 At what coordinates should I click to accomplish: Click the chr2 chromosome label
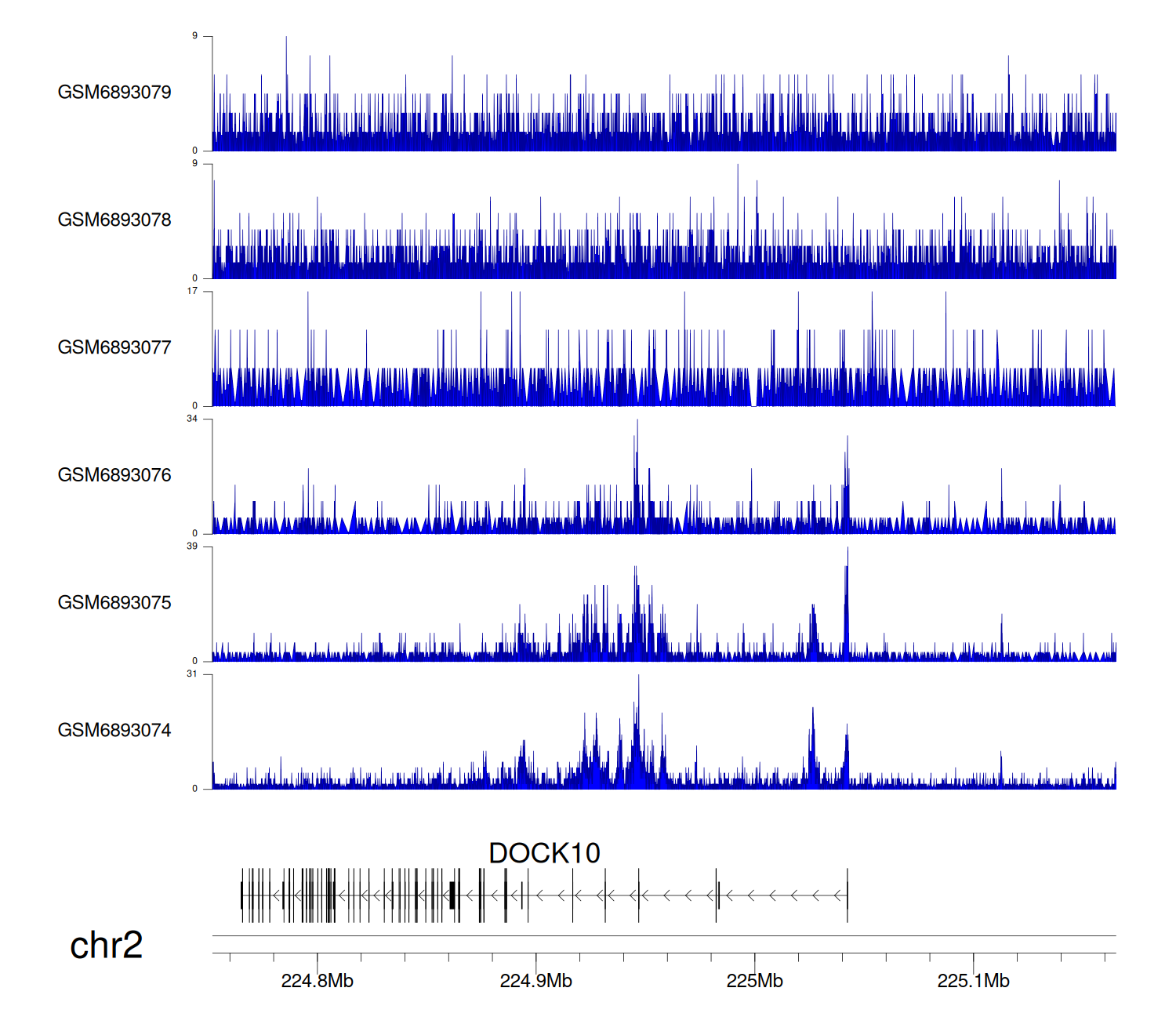[x=106, y=945]
